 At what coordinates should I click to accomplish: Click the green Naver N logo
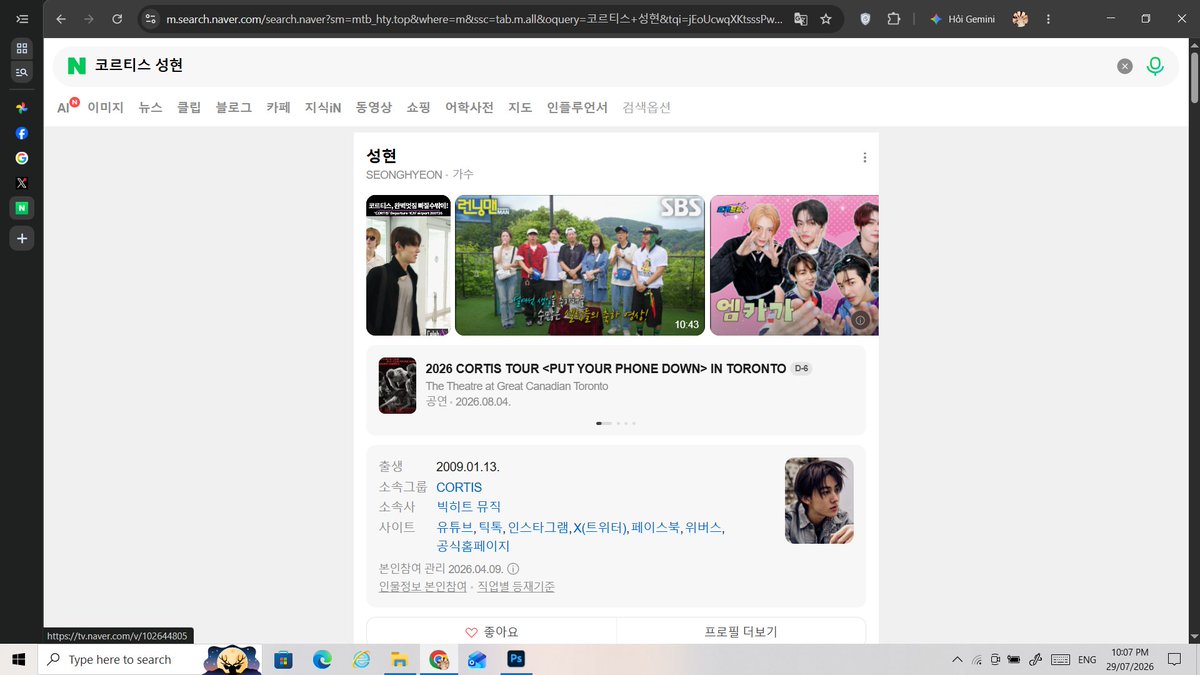coord(77,66)
